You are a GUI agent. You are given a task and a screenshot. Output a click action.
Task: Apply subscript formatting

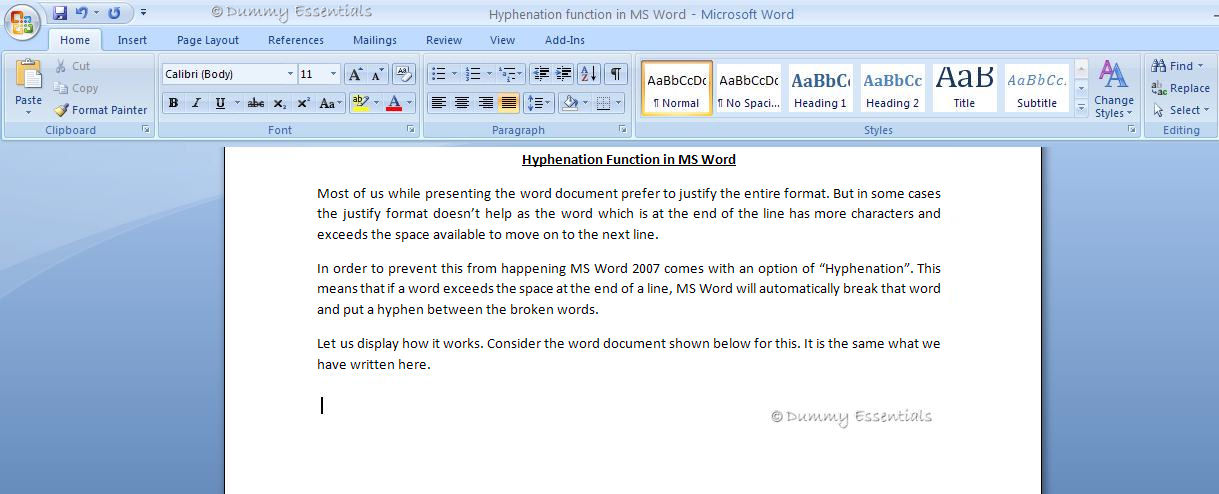pos(280,103)
